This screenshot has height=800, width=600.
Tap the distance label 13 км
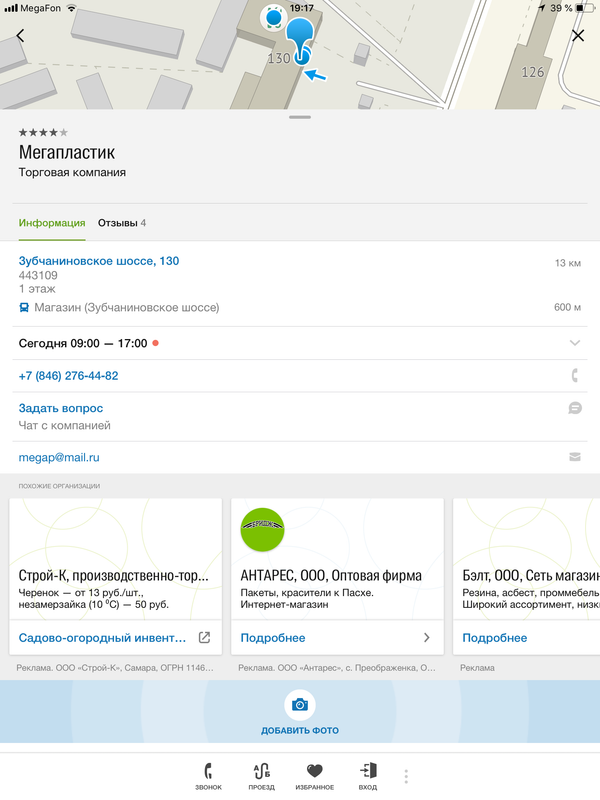568,263
